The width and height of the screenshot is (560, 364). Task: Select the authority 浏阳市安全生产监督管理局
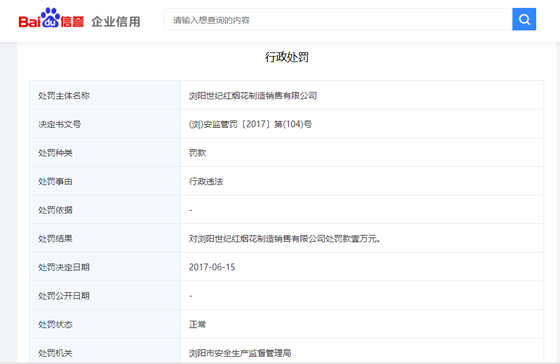[x=240, y=353]
